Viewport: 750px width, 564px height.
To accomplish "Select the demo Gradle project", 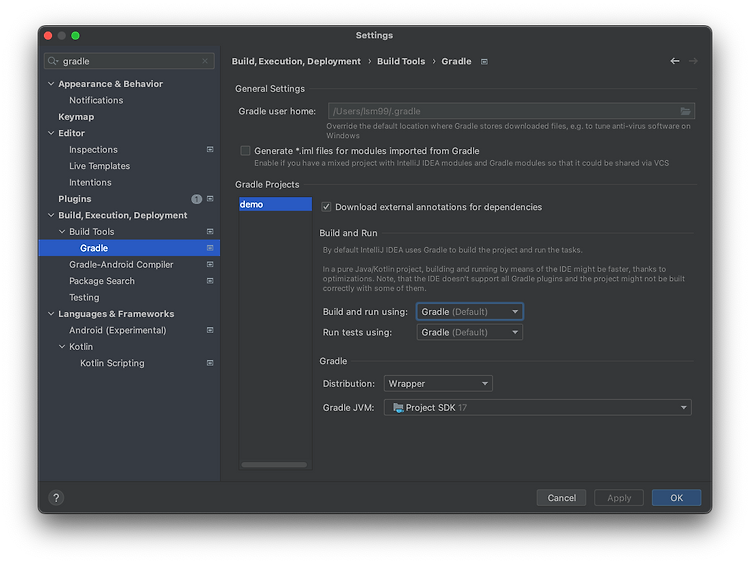I will tap(276, 204).
